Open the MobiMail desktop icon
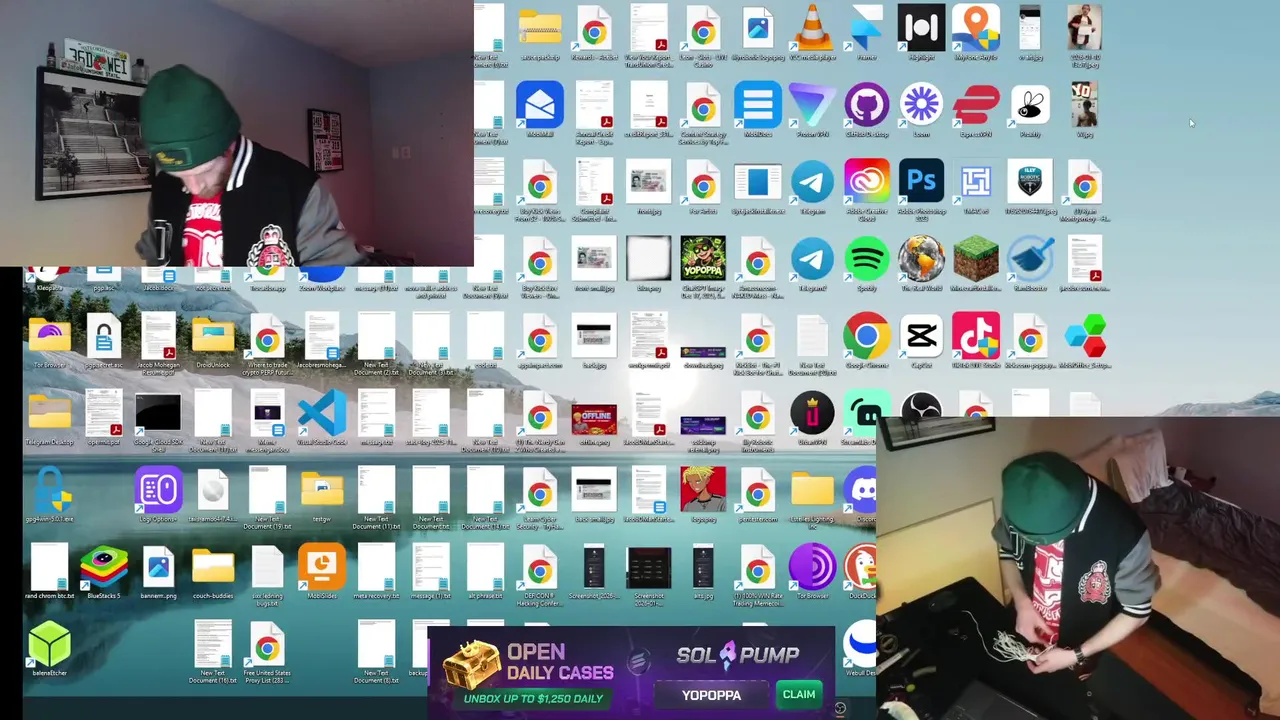1280x720 pixels. (540, 105)
